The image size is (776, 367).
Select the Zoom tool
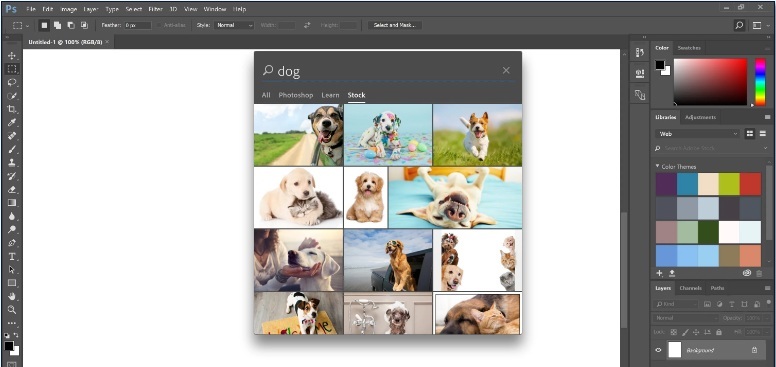click(12, 309)
